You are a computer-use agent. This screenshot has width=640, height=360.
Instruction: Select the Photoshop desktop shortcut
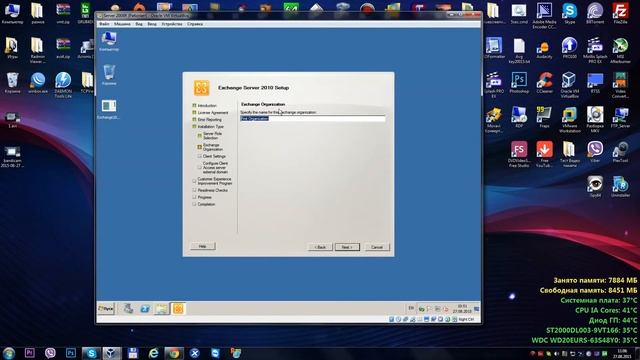pos(519,83)
